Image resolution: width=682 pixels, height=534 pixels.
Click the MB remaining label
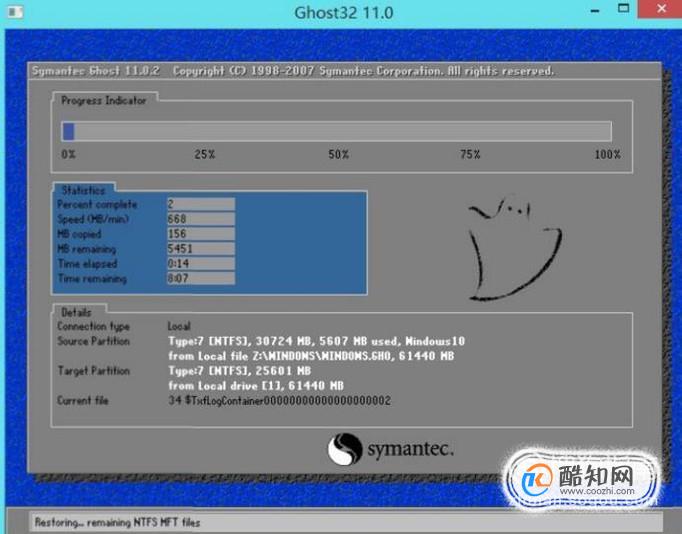pos(87,249)
